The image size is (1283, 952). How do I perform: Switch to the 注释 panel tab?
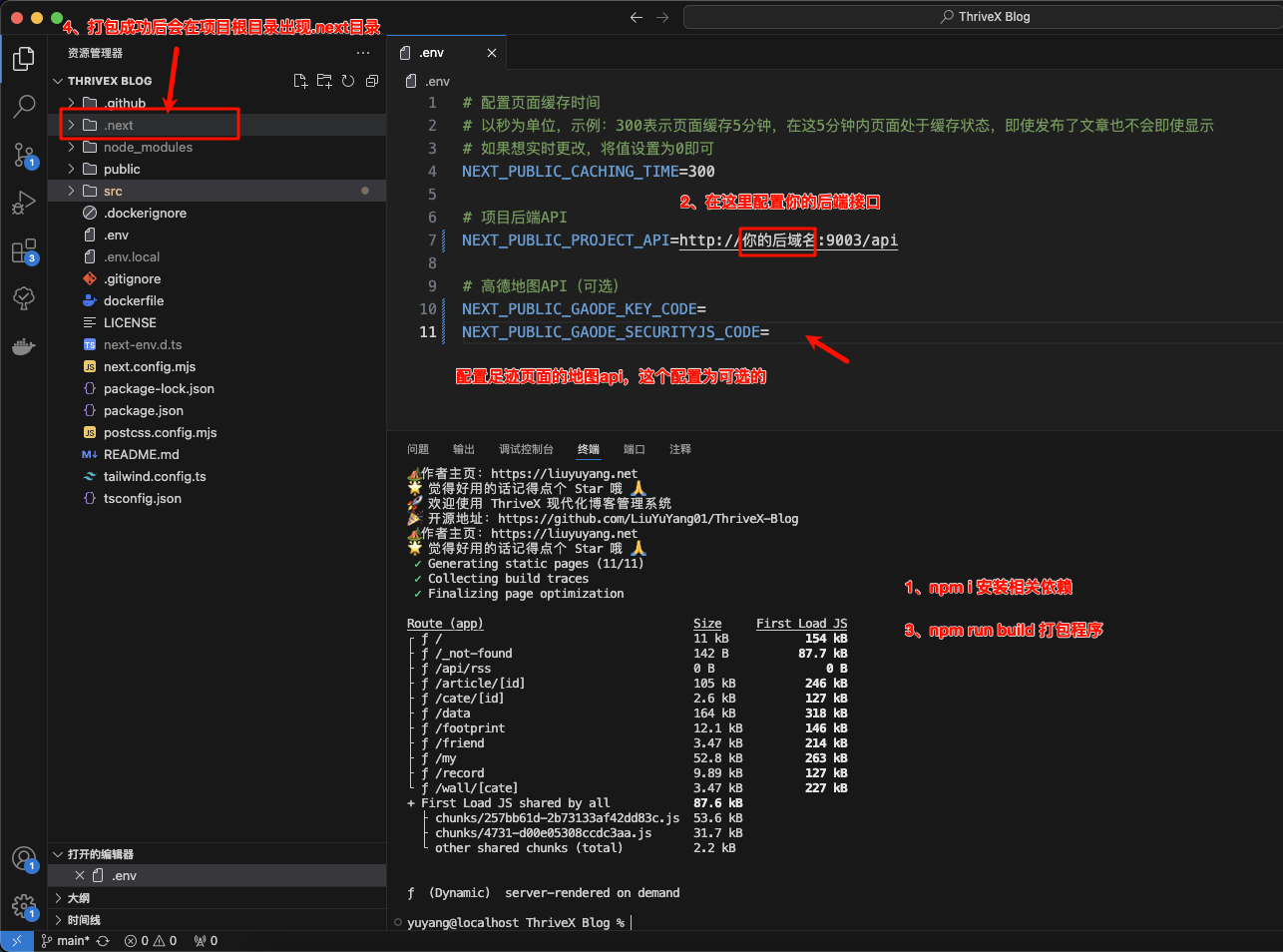pyautogui.click(x=680, y=449)
